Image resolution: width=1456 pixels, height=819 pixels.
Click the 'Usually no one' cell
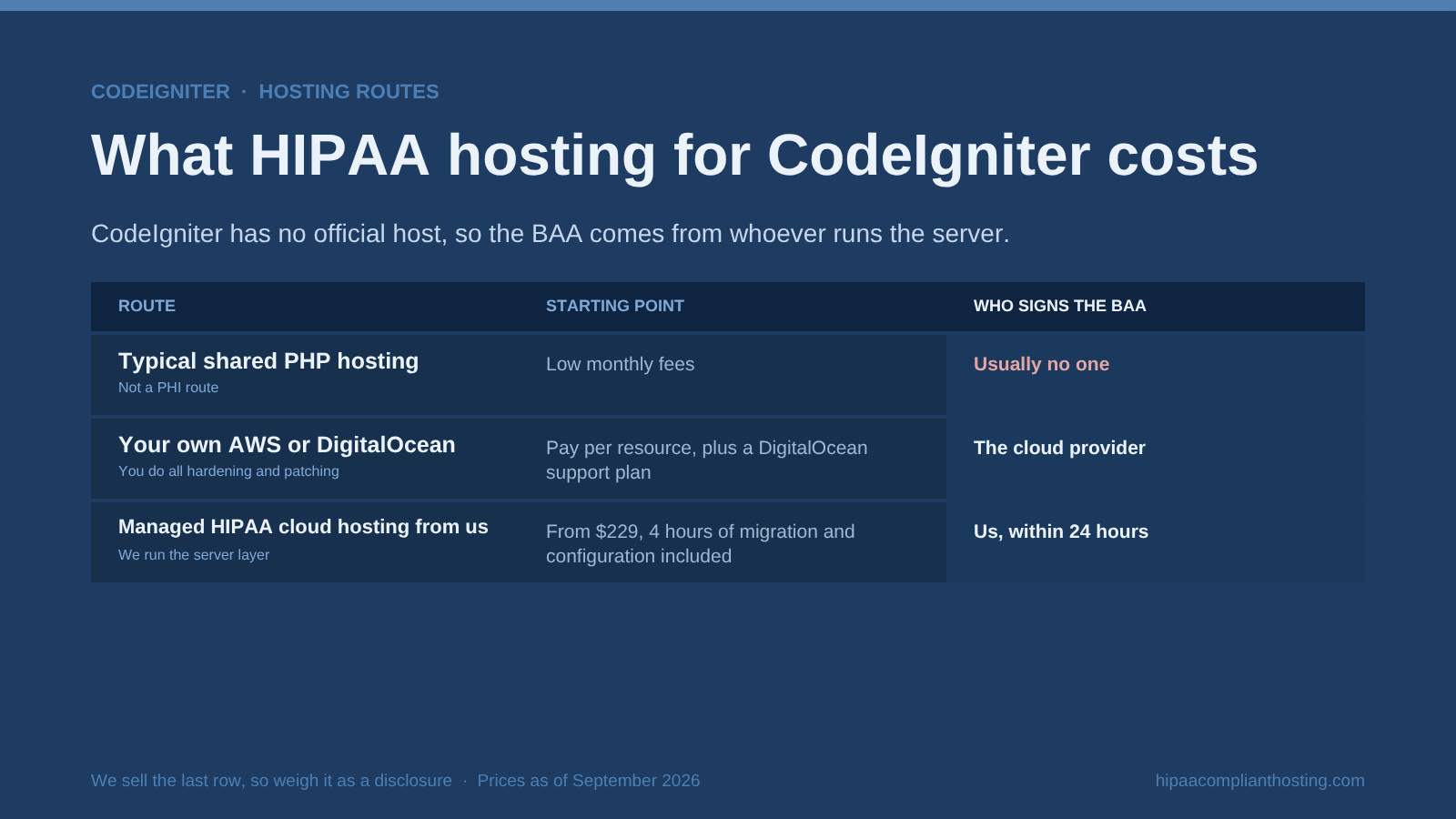pyautogui.click(x=1041, y=364)
